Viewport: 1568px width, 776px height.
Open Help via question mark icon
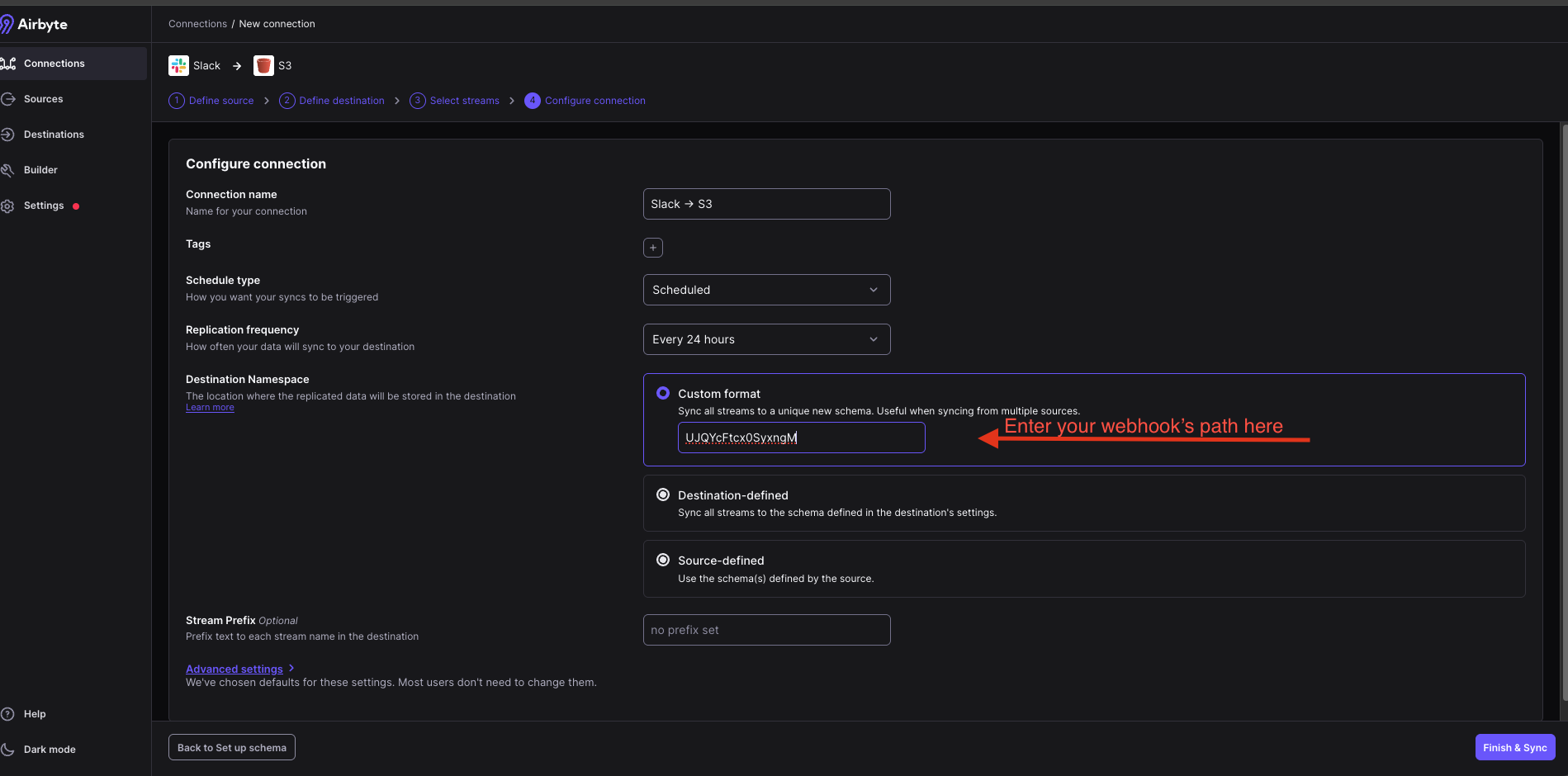8,714
